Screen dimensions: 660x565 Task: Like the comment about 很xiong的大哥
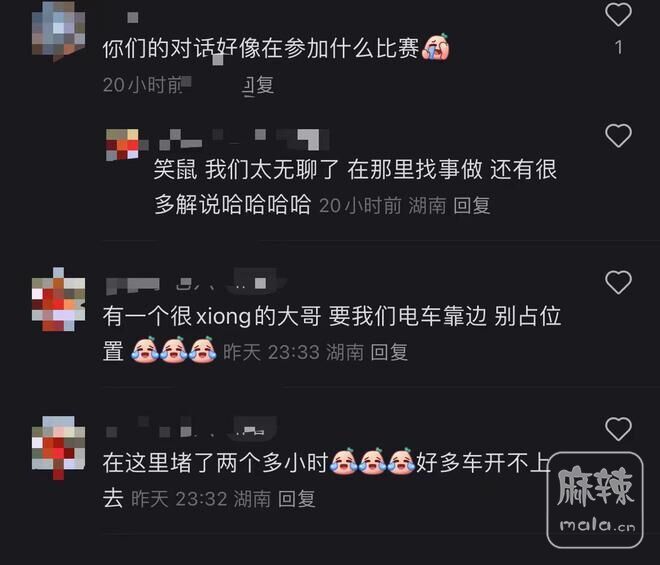(618, 282)
